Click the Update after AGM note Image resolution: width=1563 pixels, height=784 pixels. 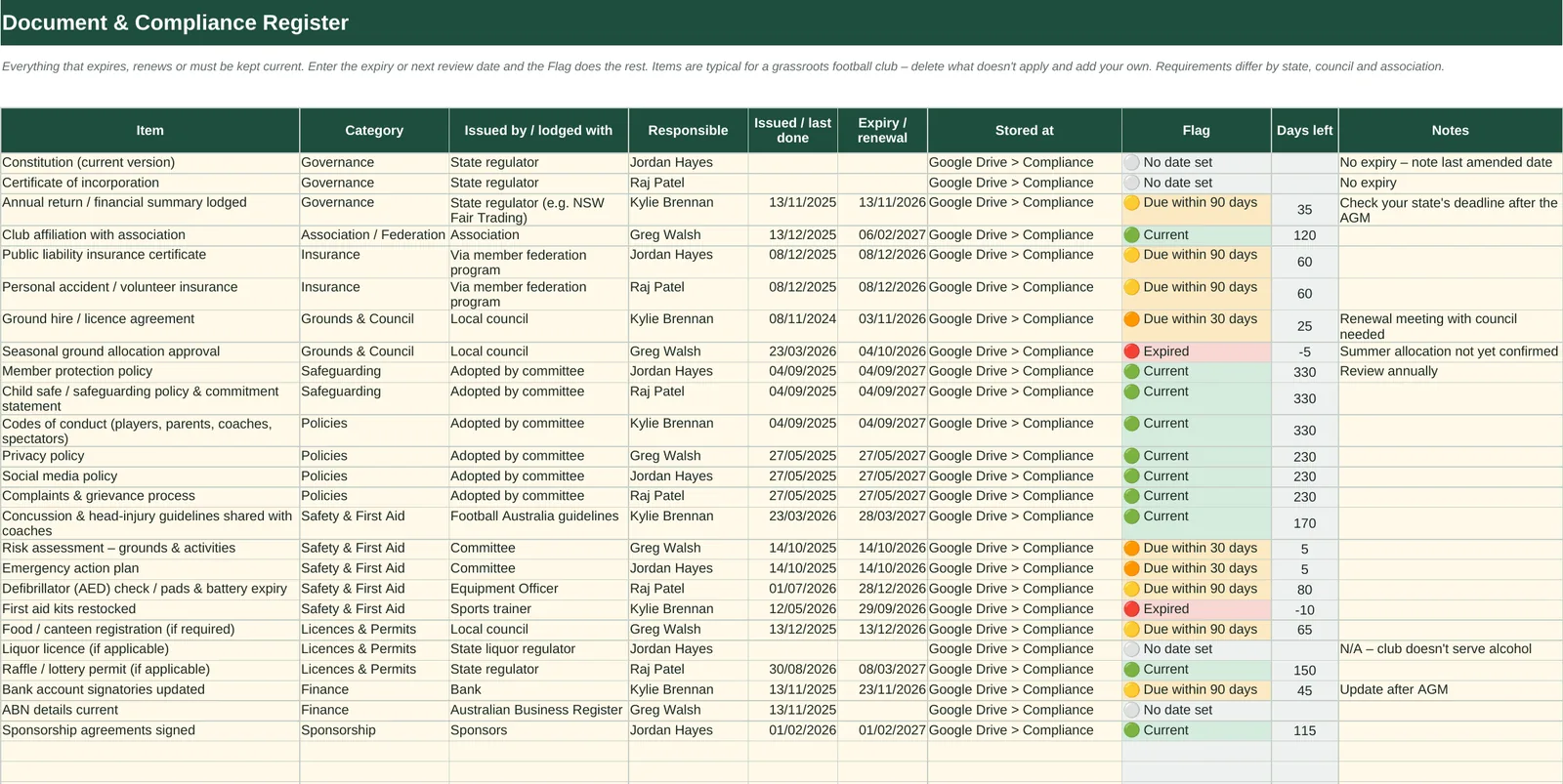pyautogui.click(x=1450, y=690)
